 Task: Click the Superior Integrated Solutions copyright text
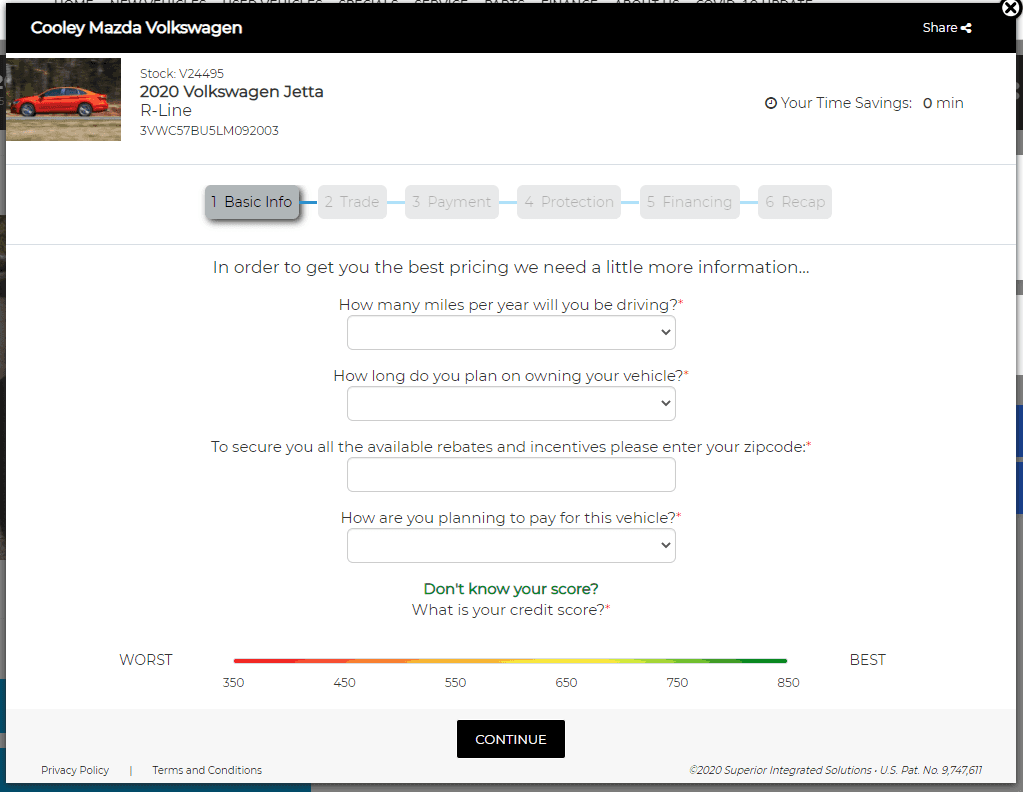[x=836, y=770]
